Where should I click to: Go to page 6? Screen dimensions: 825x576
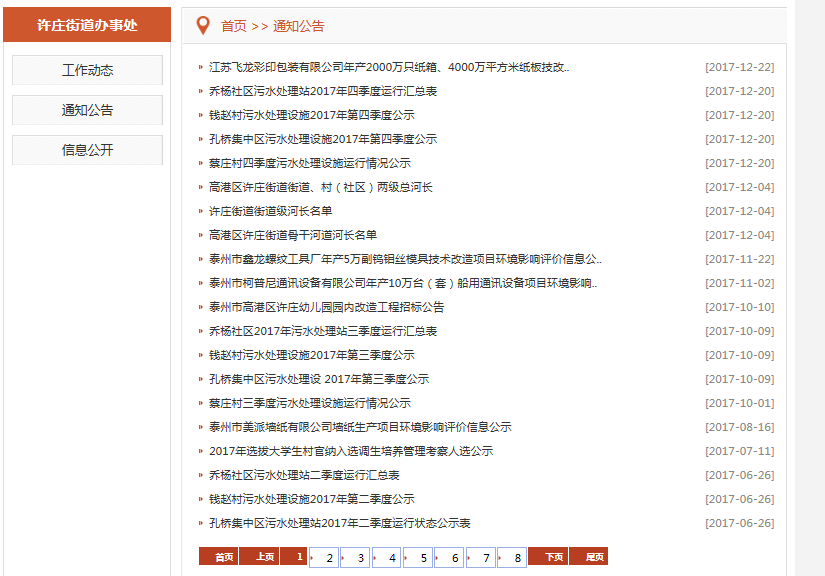(450, 558)
